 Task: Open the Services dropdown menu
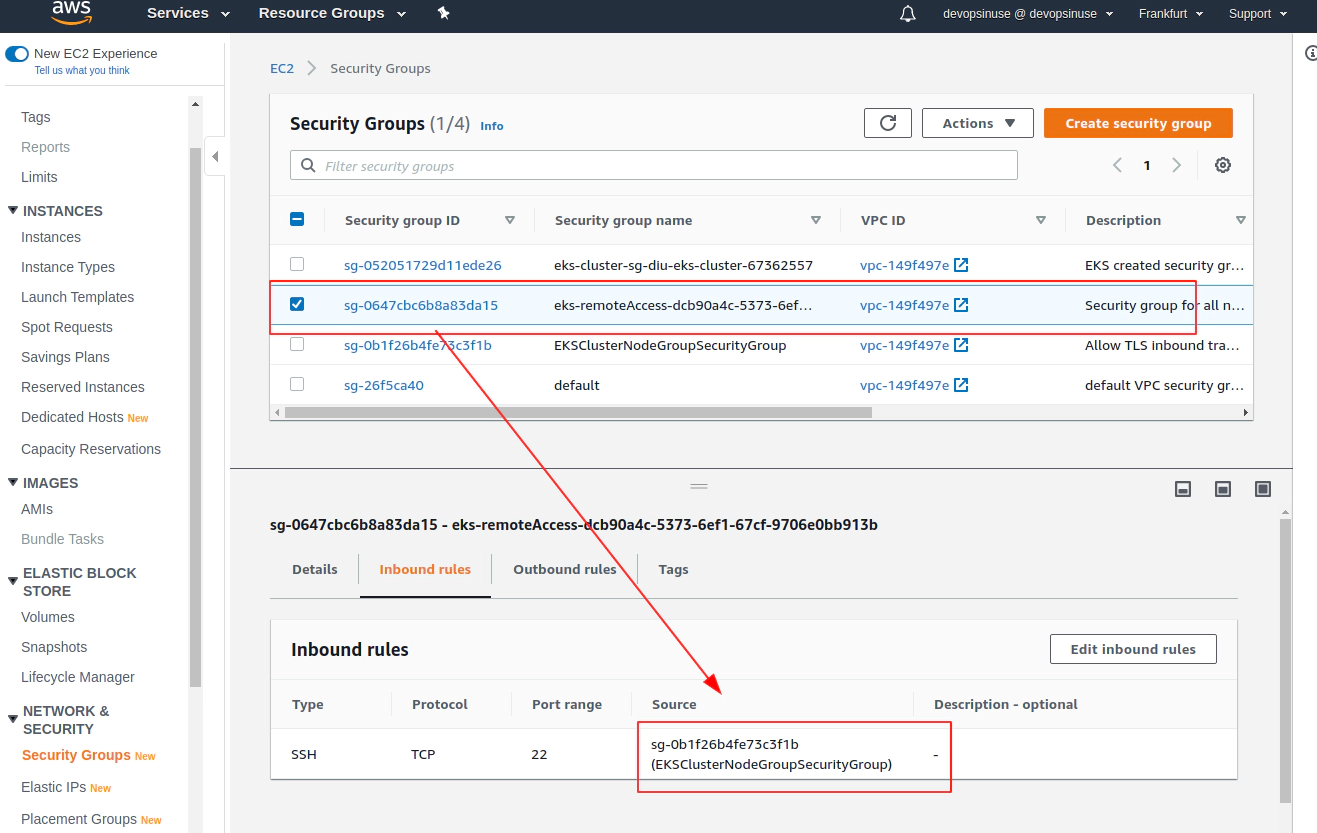pos(188,13)
